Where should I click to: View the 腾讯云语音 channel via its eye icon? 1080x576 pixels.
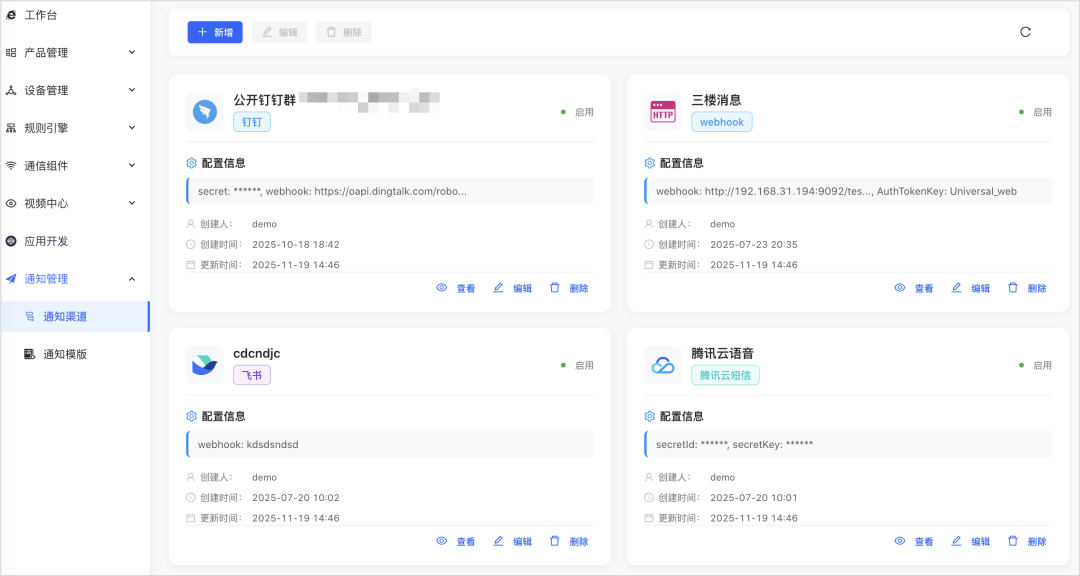(900, 541)
